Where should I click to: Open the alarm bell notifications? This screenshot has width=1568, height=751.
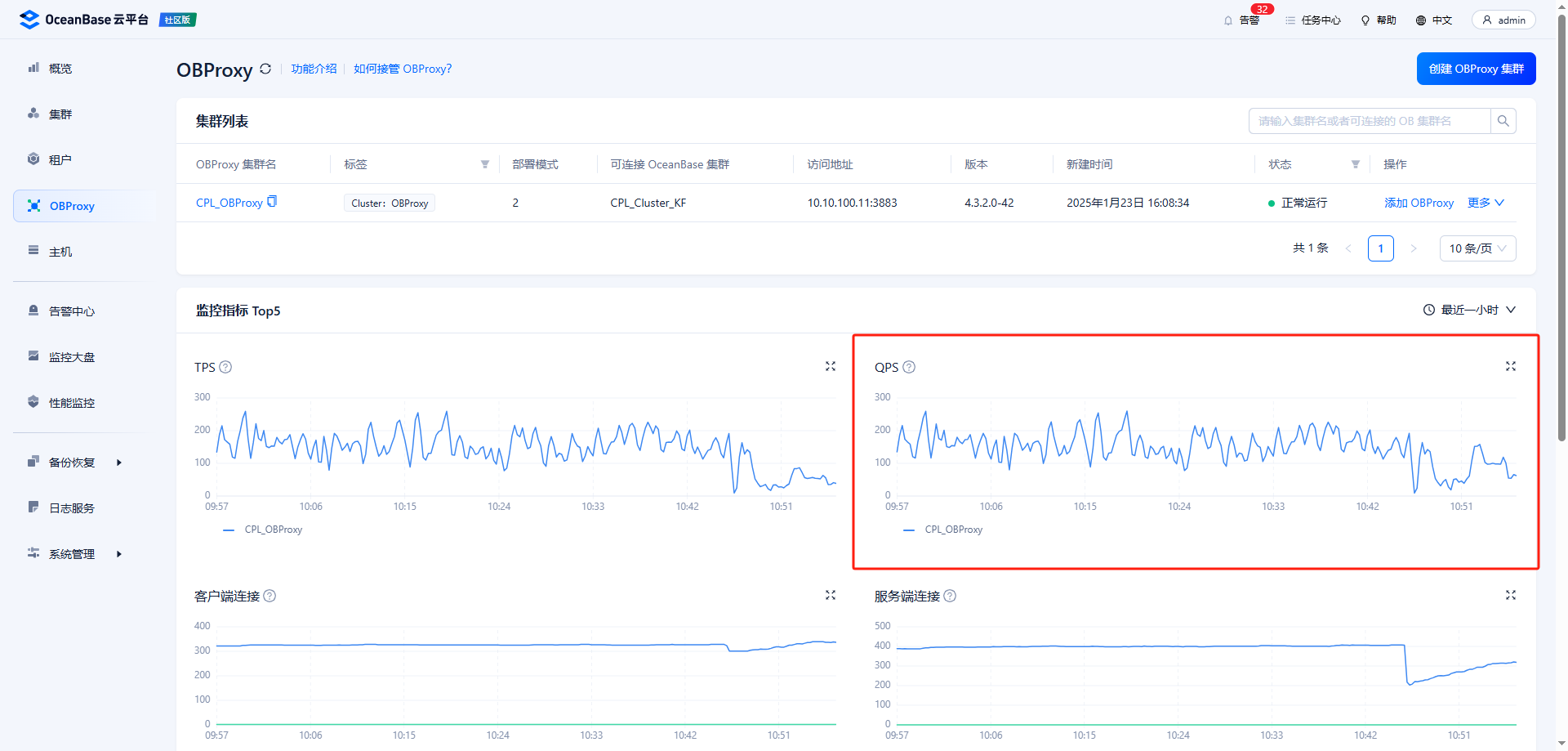coord(1241,20)
